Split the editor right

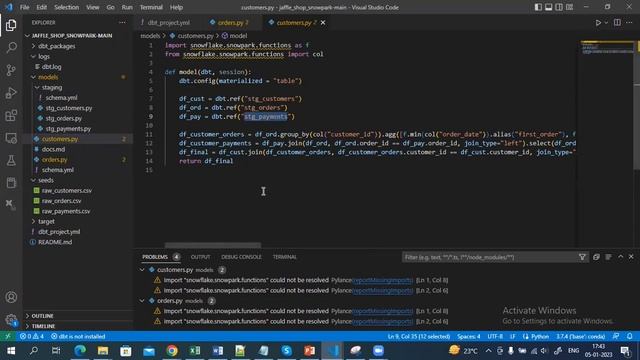point(617,23)
